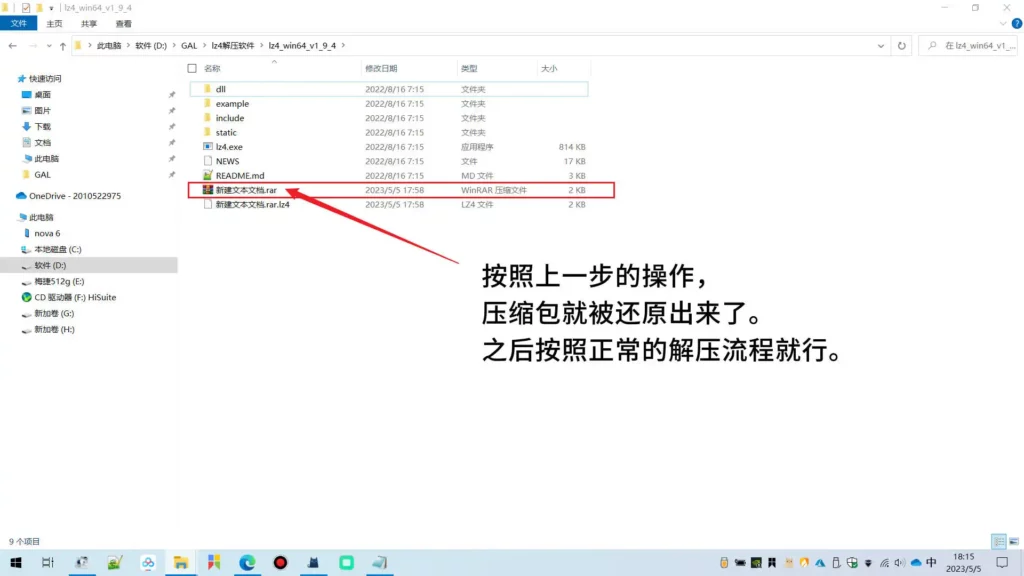The width and height of the screenshot is (1024, 576).
Task: Open 软件 (D:) drive in sidebar
Action: tap(50, 265)
